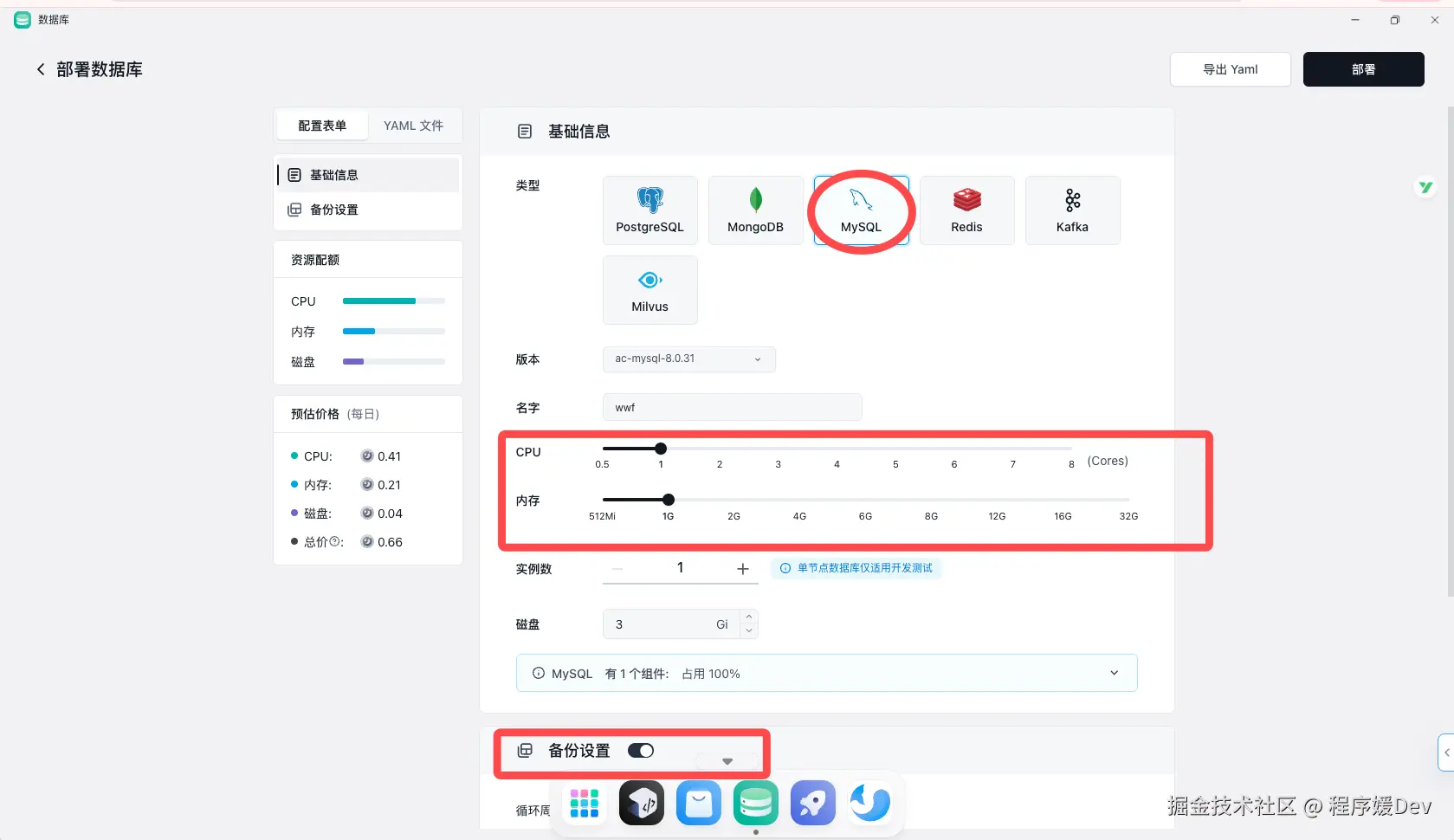Viewport: 1454px width, 840px height.
Task: Open the blue whale app in dock
Action: click(x=870, y=803)
